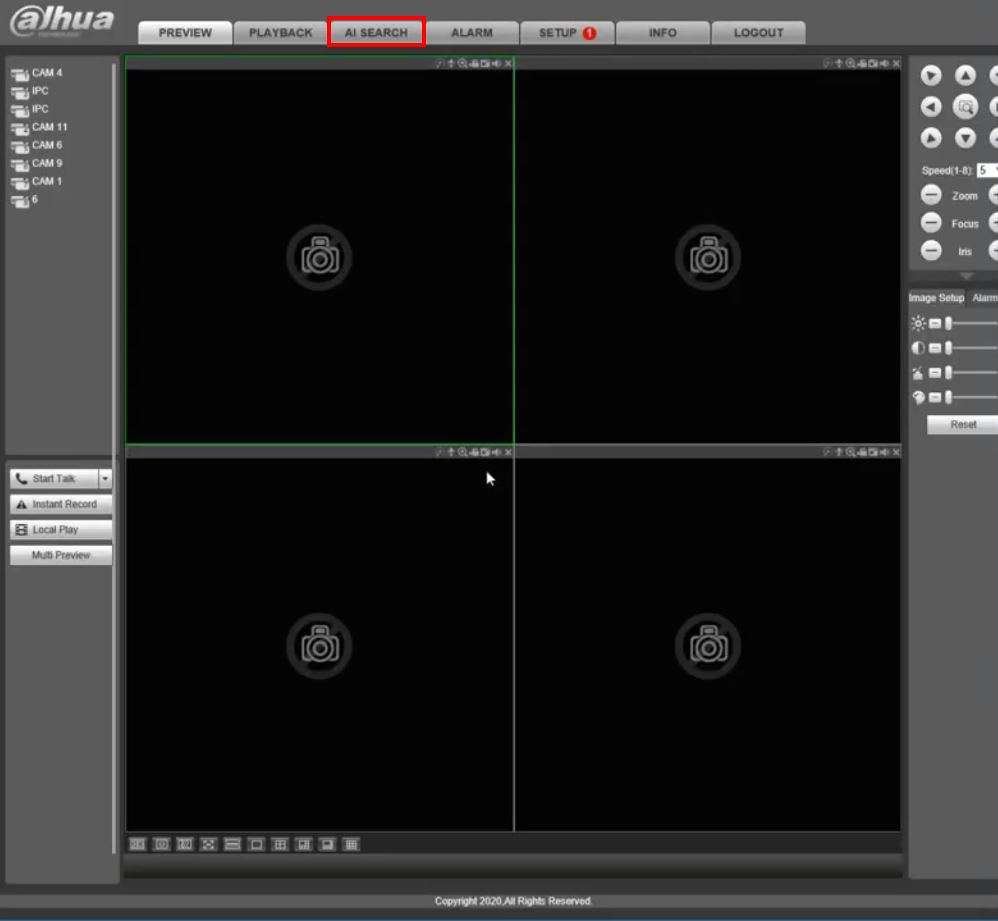Close the bottom-right video window
Image resolution: width=998 pixels, height=921 pixels.
(896, 453)
